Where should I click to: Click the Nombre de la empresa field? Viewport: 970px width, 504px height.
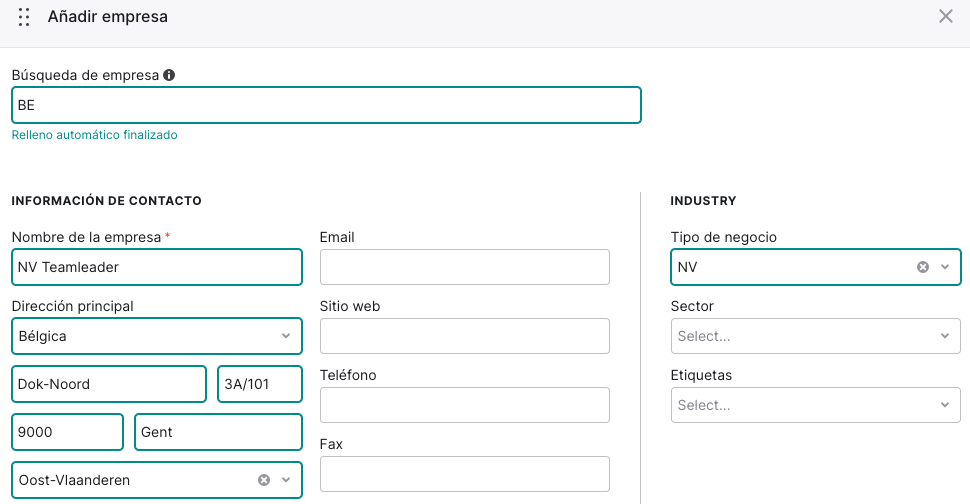[157, 267]
